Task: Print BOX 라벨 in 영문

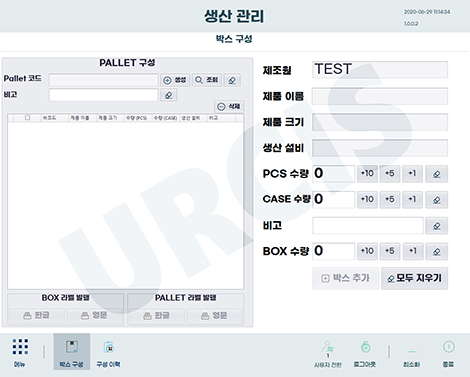Action: point(94,315)
